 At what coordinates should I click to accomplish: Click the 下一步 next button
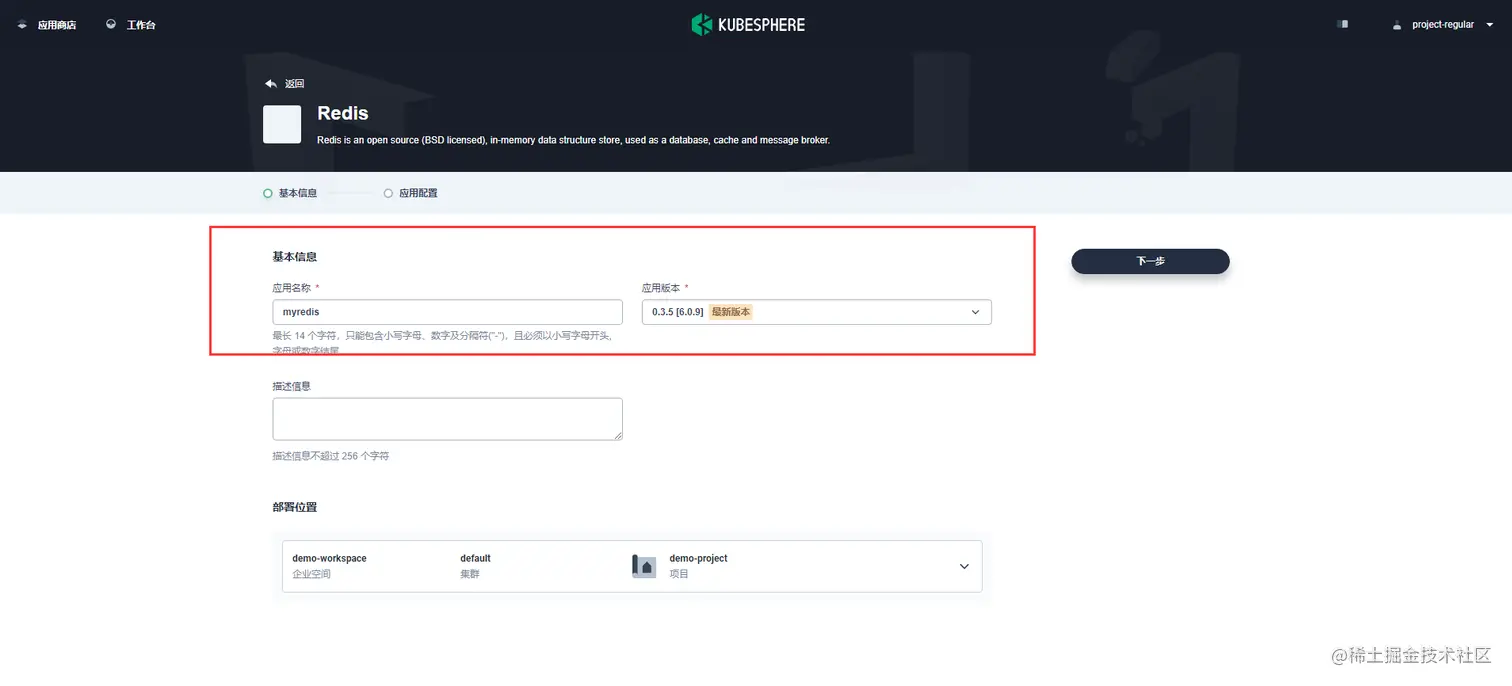[1150, 261]
